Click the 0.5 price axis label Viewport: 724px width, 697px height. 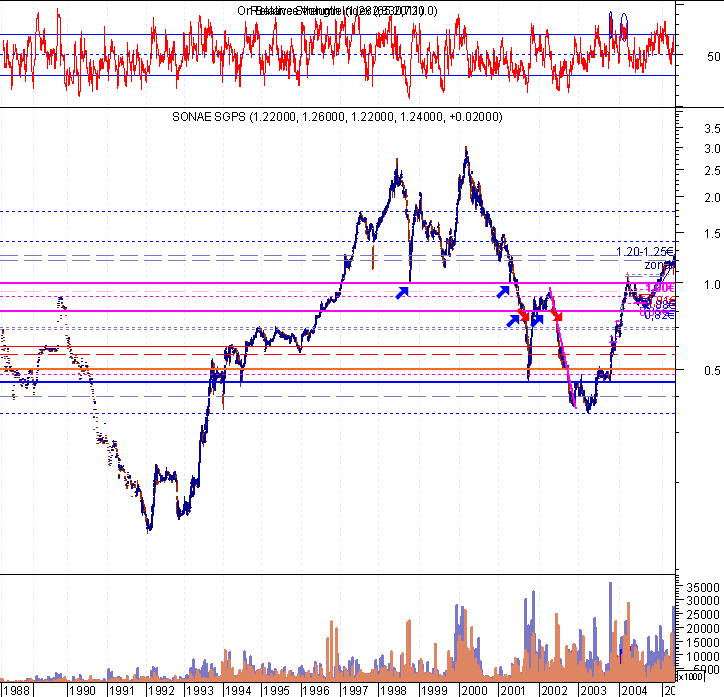coord(712,371)
